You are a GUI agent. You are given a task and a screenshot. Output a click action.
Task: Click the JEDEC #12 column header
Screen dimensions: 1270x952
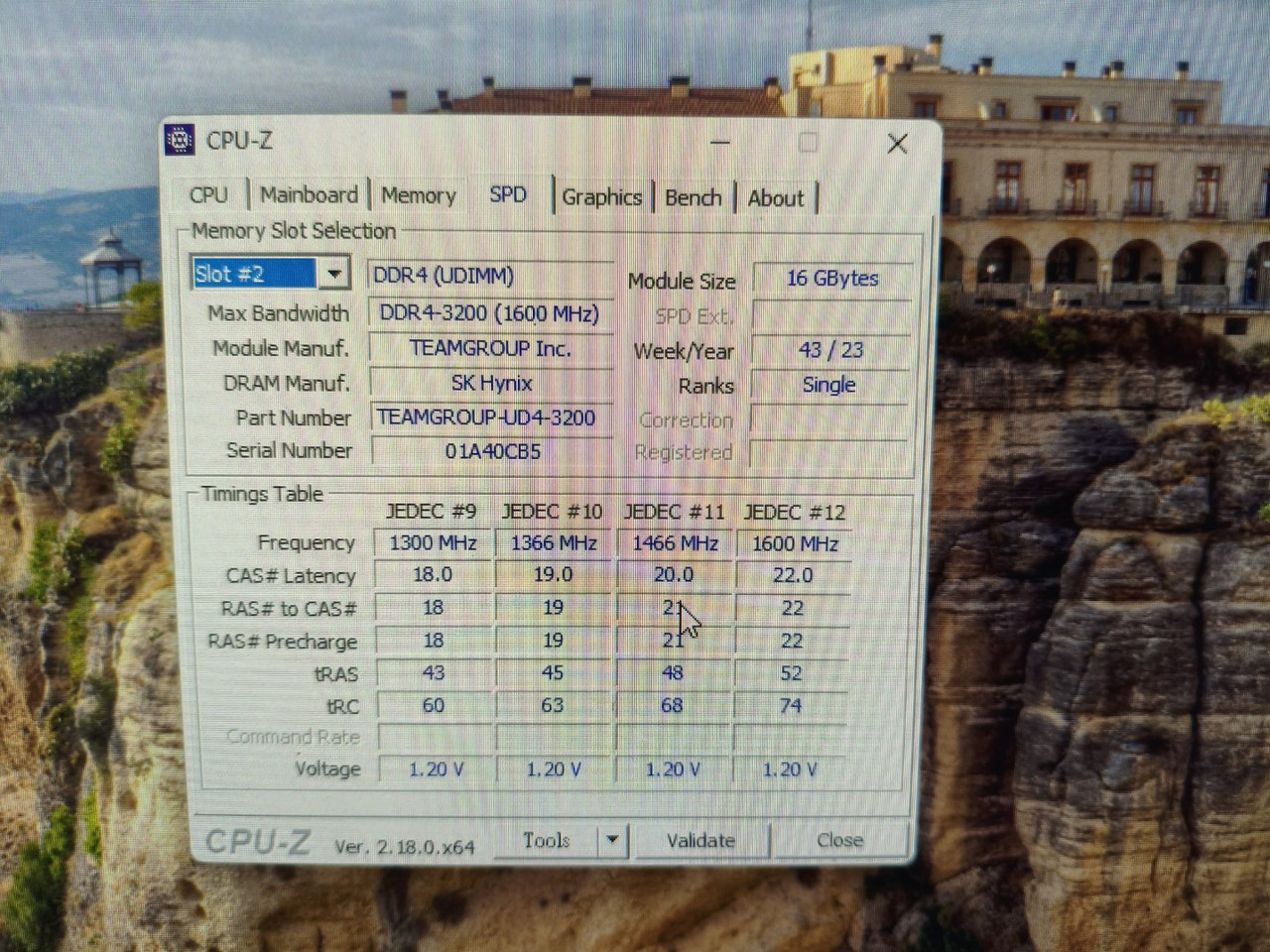click(794, 512)
